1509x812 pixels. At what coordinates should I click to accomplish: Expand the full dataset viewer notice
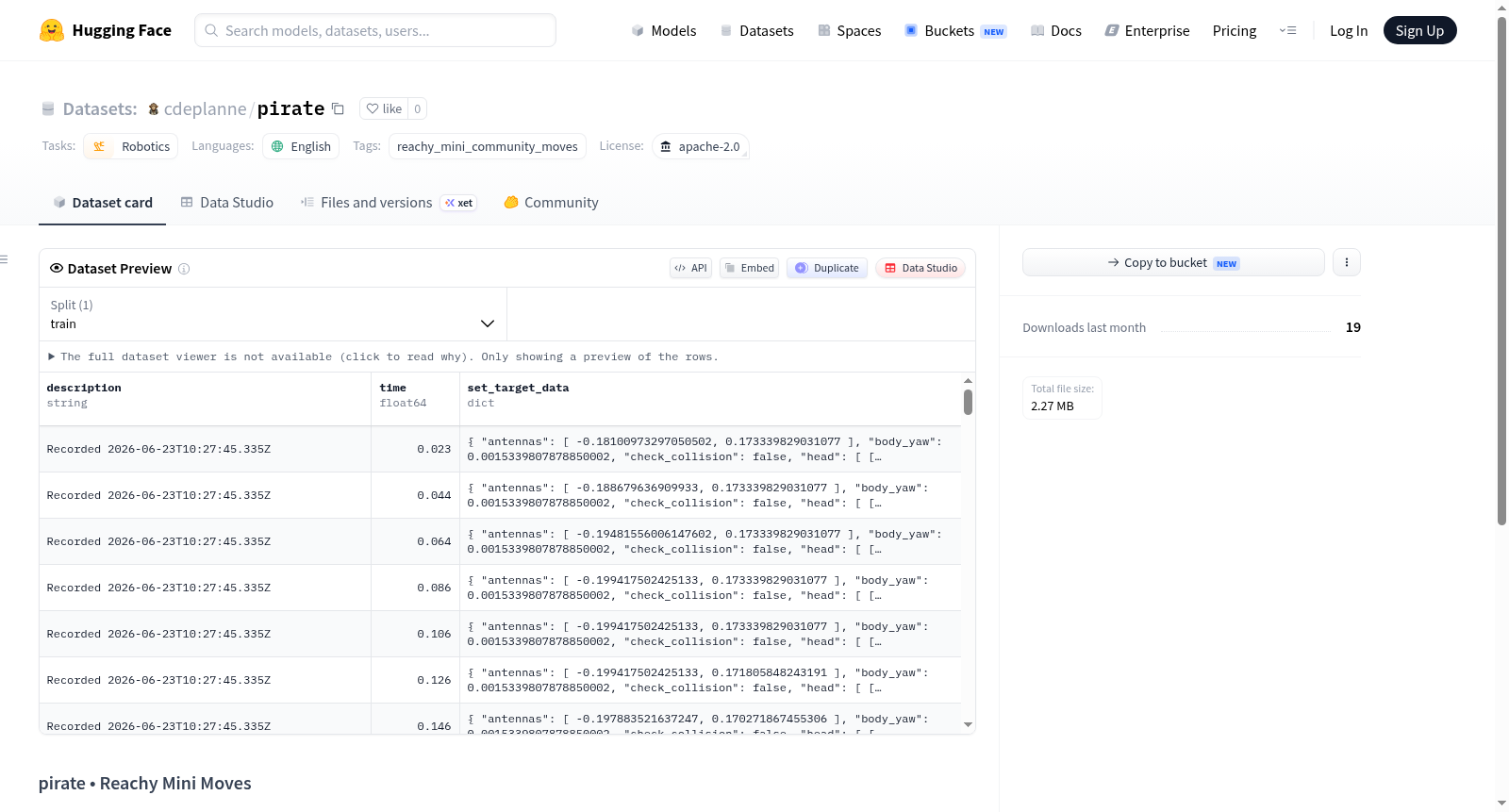[x=384, y=356]
